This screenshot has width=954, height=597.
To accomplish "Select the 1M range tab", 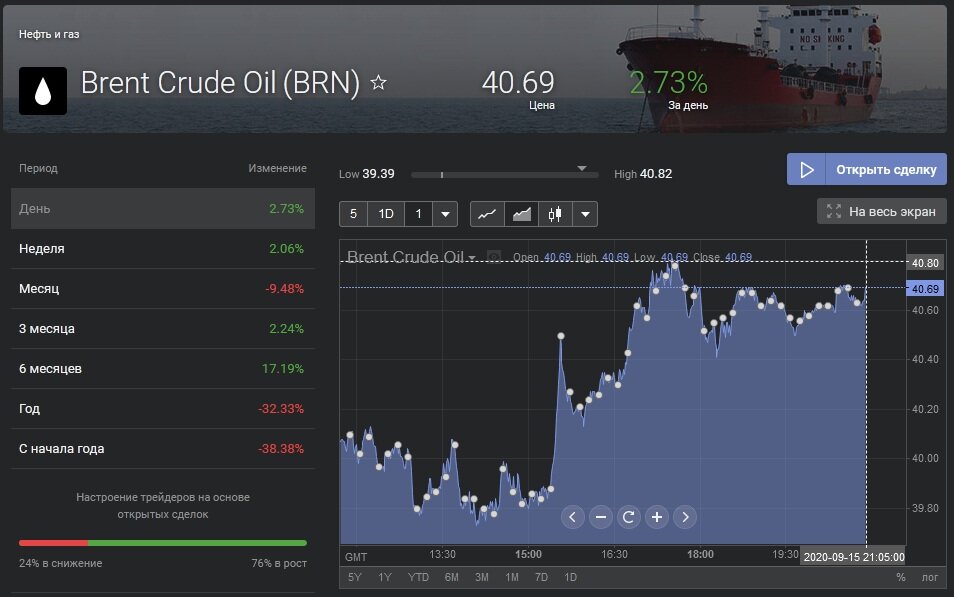I will [x=511, y=578].
